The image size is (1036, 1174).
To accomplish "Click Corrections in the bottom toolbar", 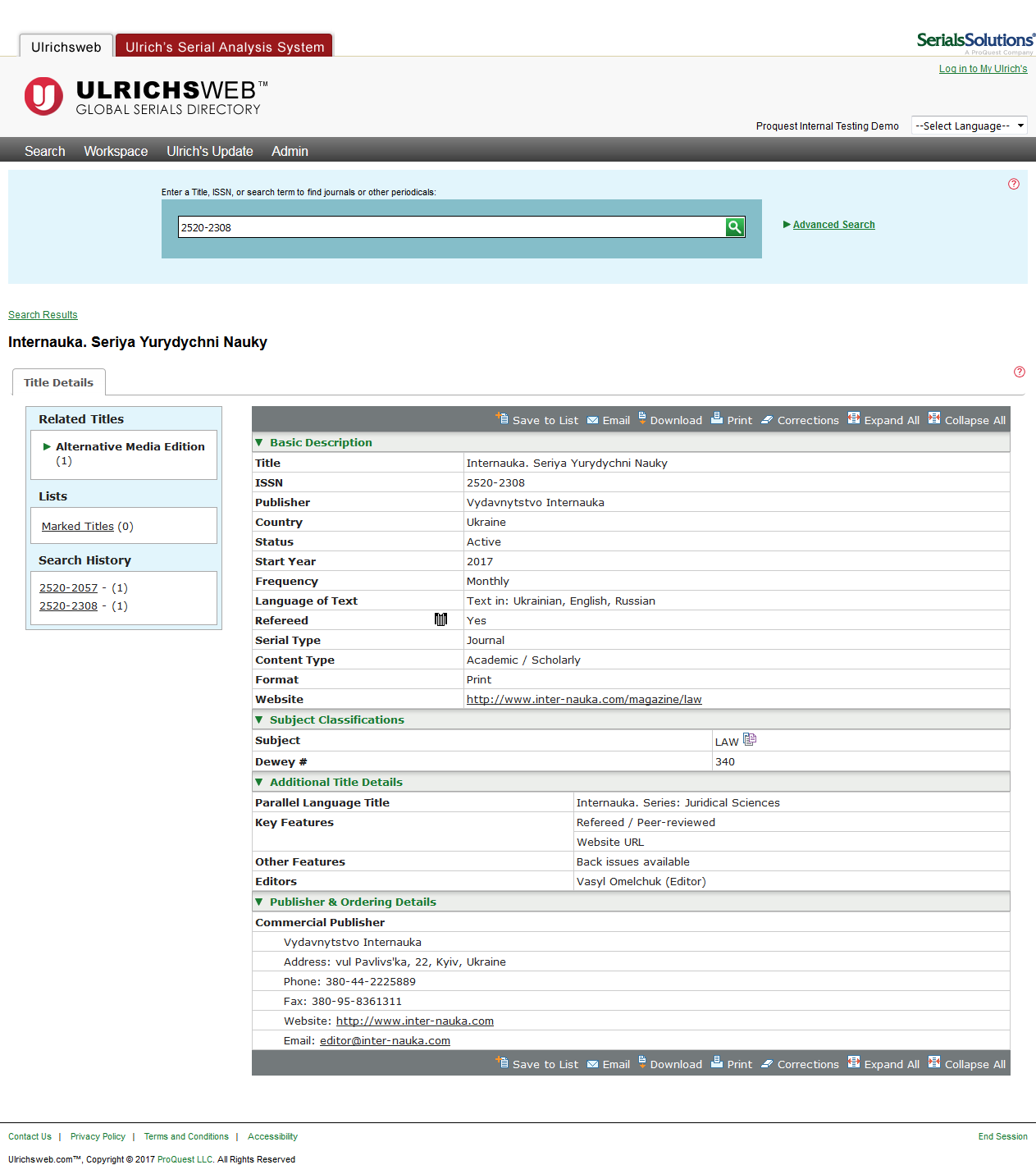I will pyautogui.click(x=800, y=1064).
